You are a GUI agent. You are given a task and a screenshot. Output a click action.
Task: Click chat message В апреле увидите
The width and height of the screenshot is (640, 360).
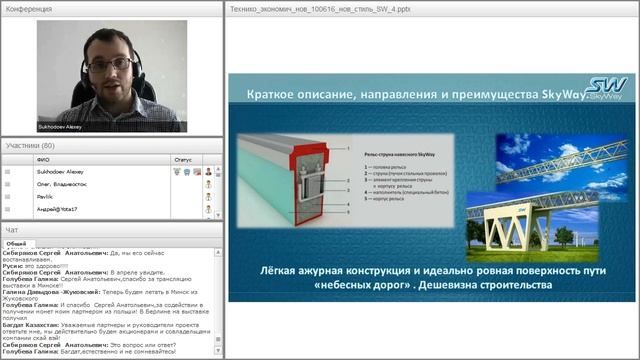84,272
